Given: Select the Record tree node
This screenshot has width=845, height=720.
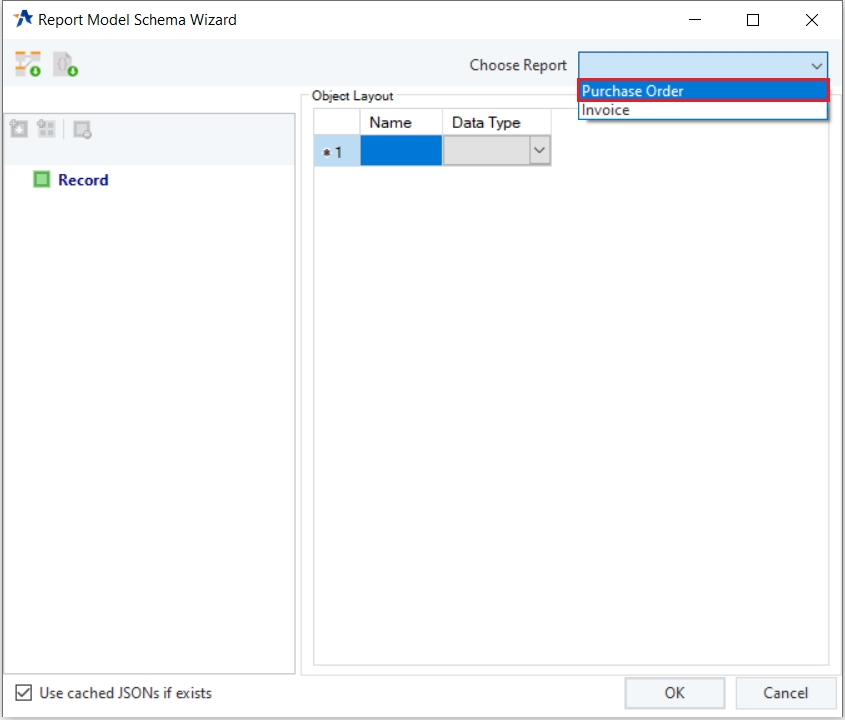Looking at the screenshot, I should click(83, 180).
